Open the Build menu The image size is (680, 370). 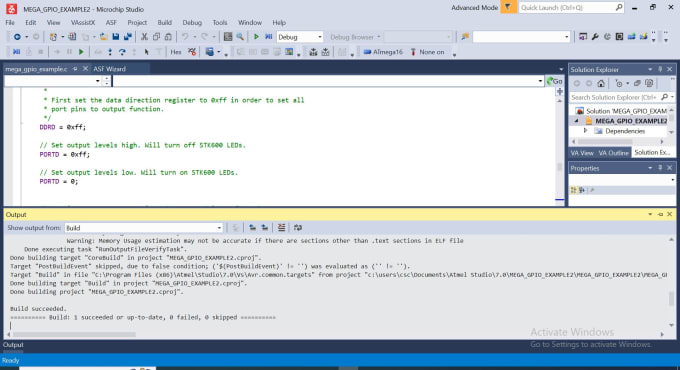(x=164, y=23)
